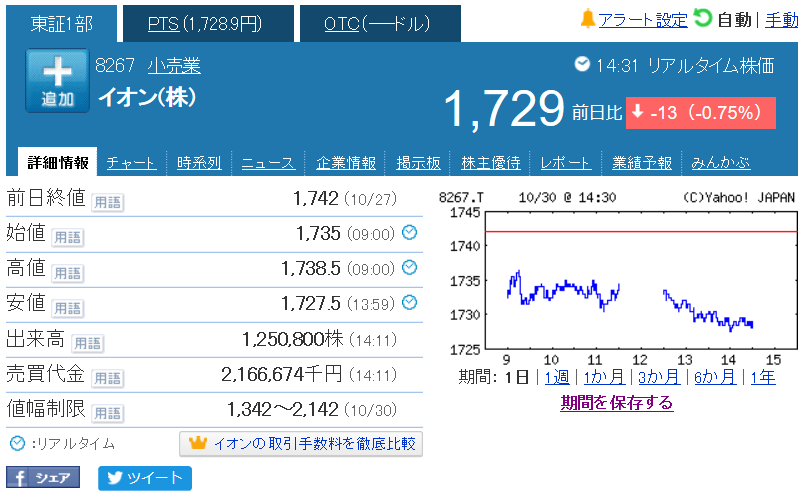Open the チャート tab

[x=131, y=163]
